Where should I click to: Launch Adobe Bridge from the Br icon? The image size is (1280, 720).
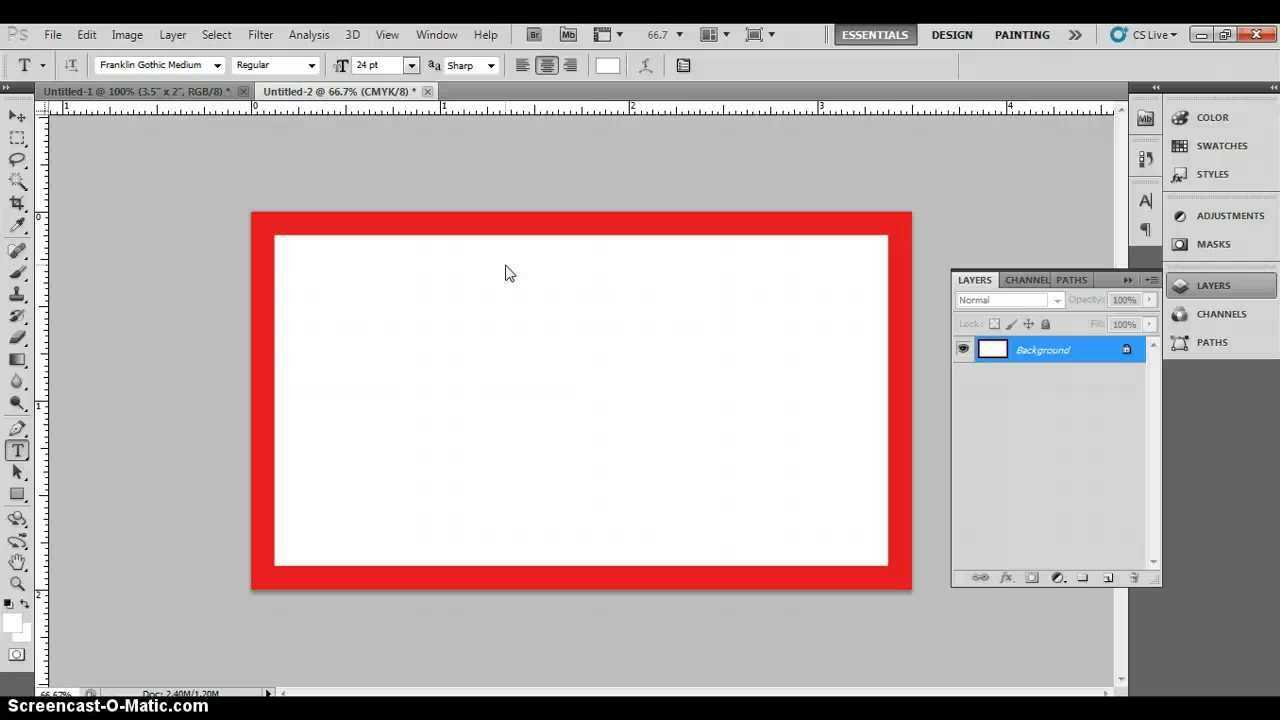pos(534,35)
